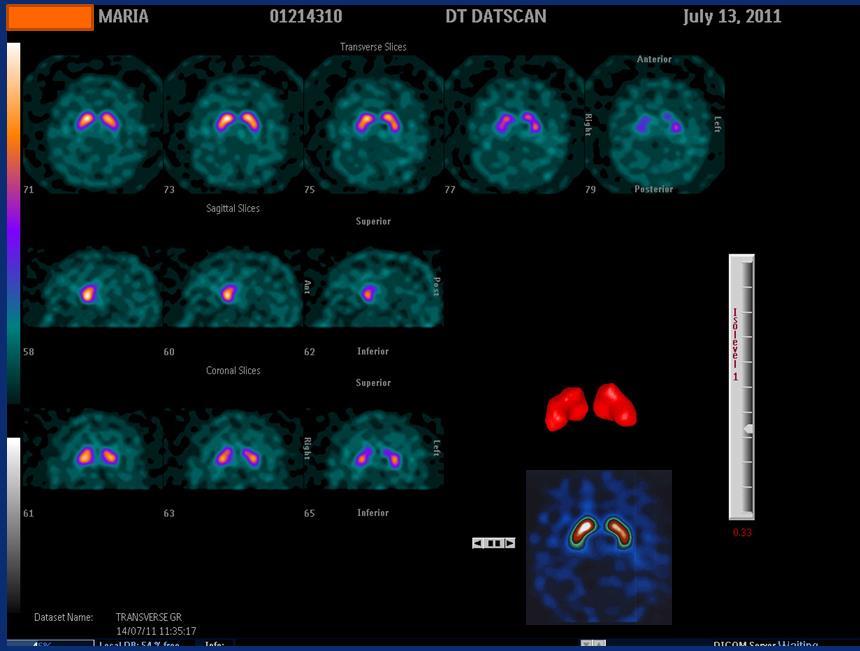Click the next frame arrow of cine control
The width and height of the screenshot is (860, 651).
(510, 543)
